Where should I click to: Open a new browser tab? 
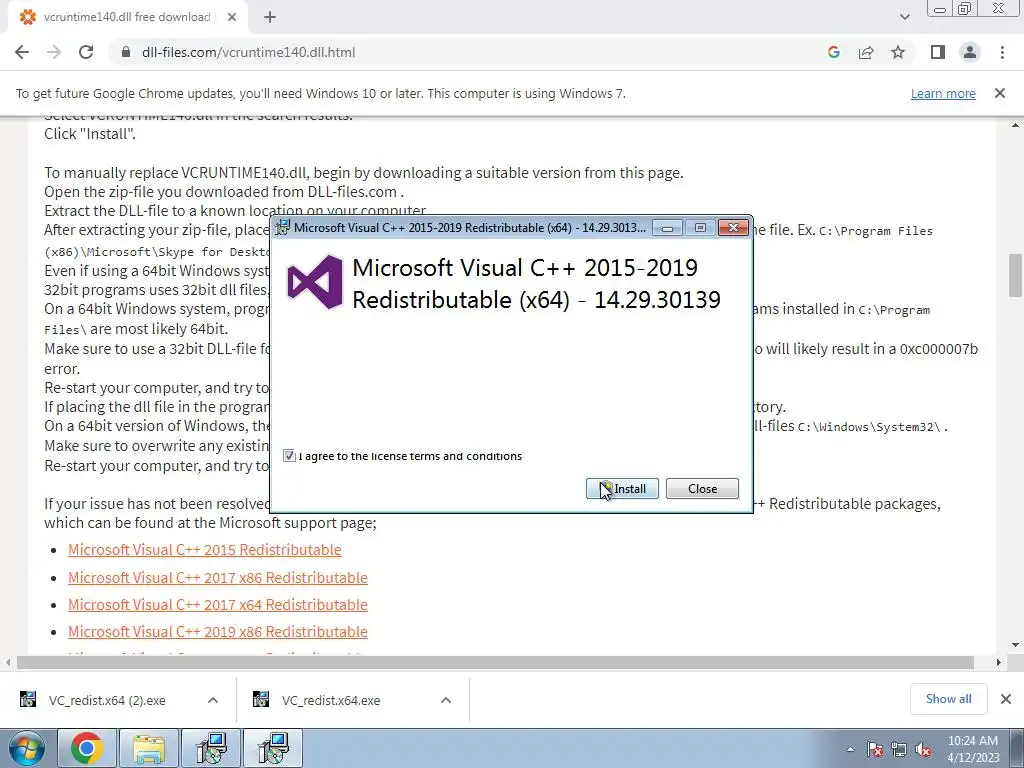[x=270, y=17]
